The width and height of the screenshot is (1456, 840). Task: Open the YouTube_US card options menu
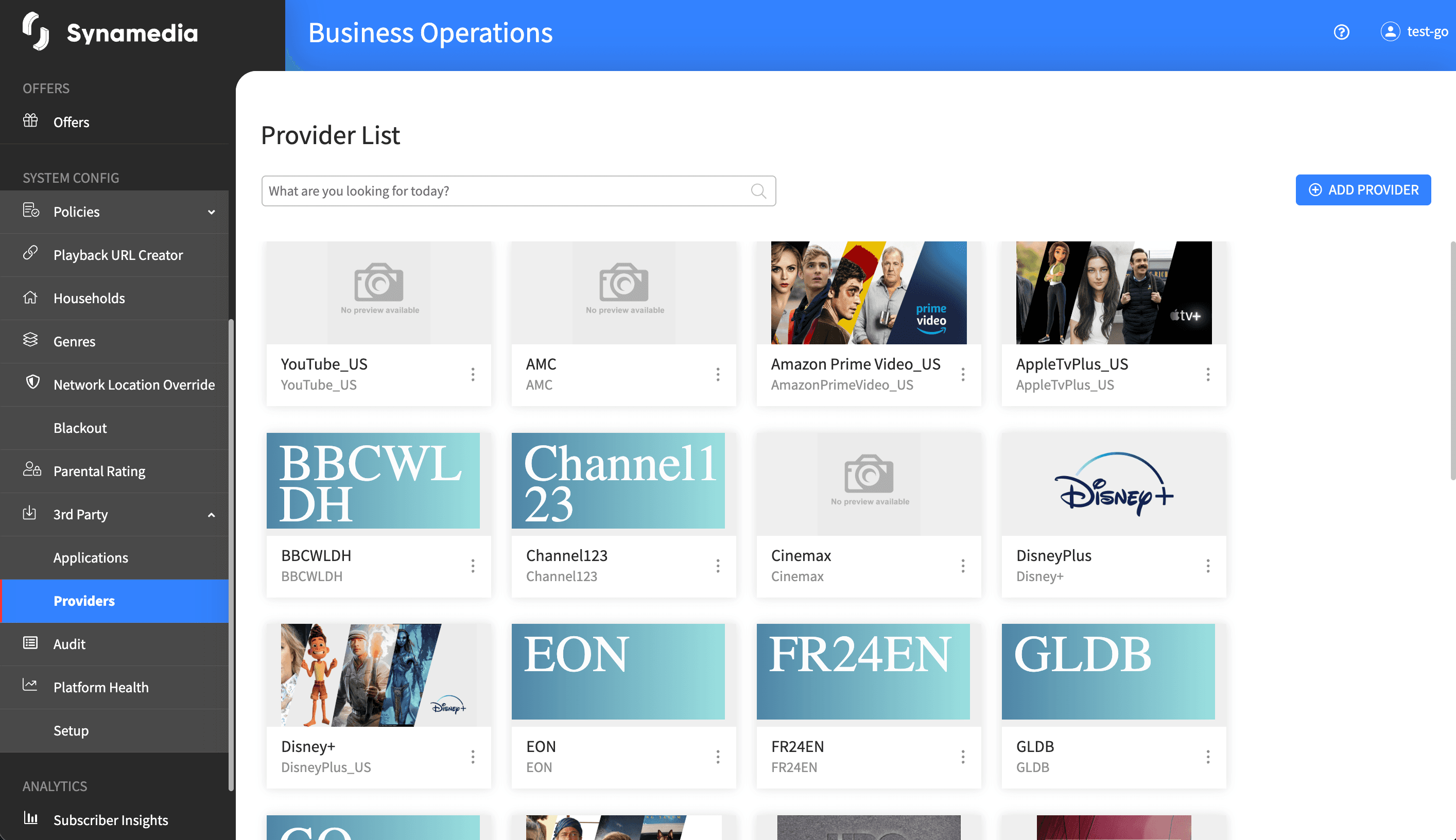point(473,374)
